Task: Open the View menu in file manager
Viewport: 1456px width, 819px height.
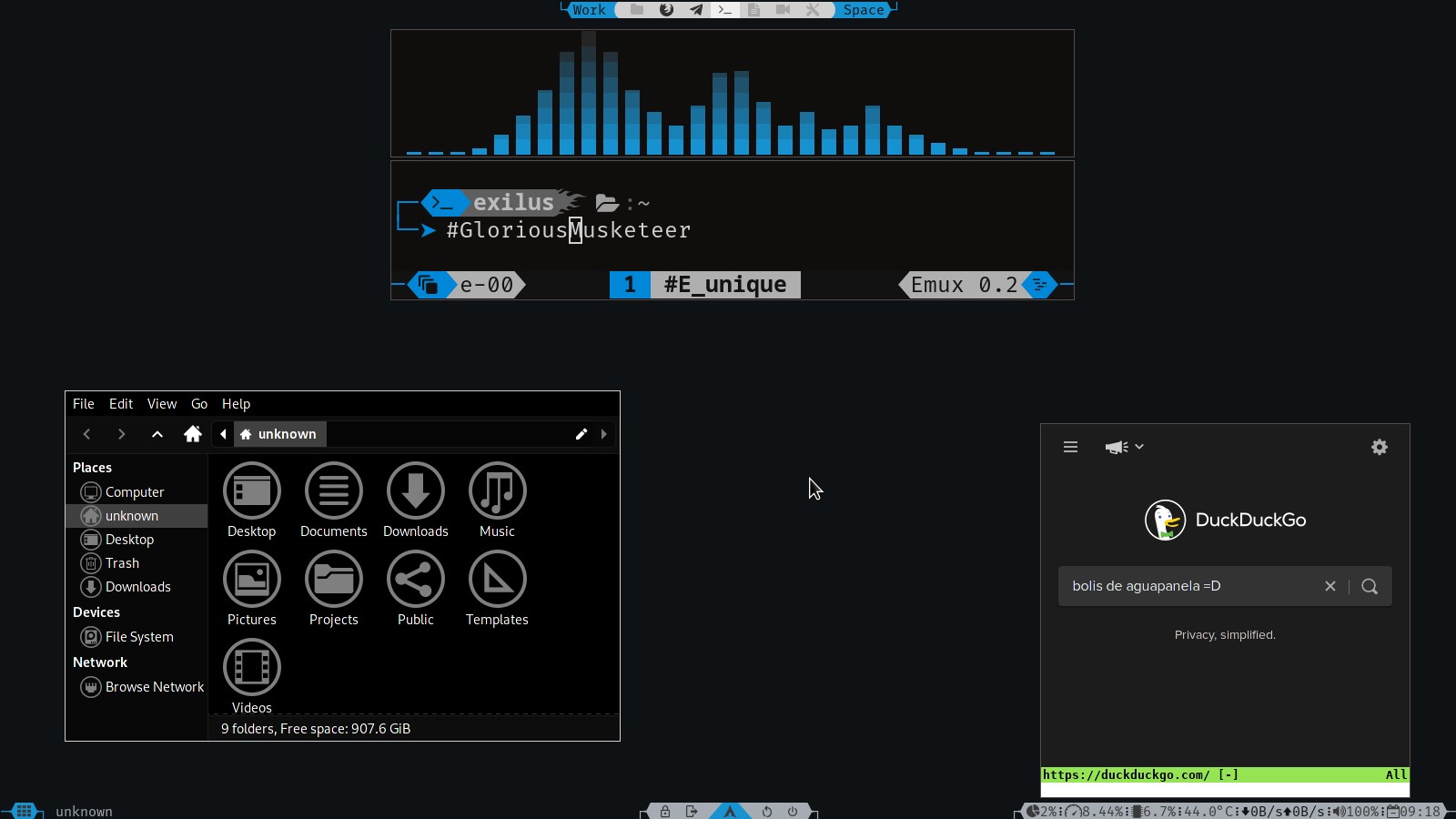Action: pos(162,404)
